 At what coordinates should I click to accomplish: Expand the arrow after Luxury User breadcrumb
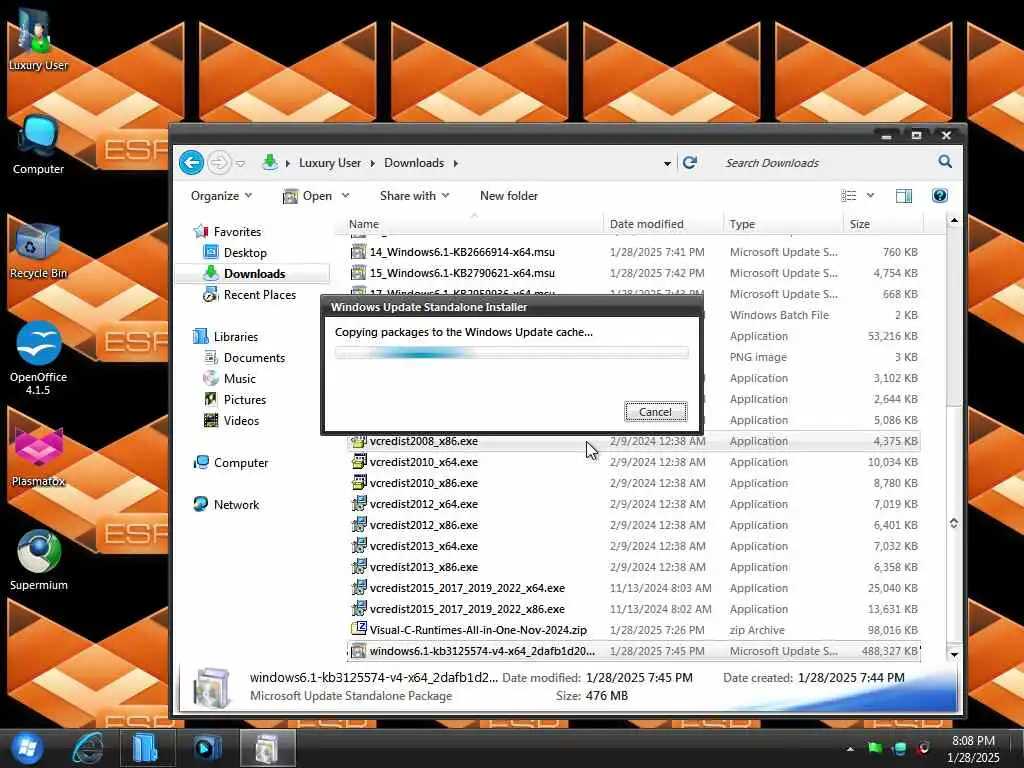[372, 163]
